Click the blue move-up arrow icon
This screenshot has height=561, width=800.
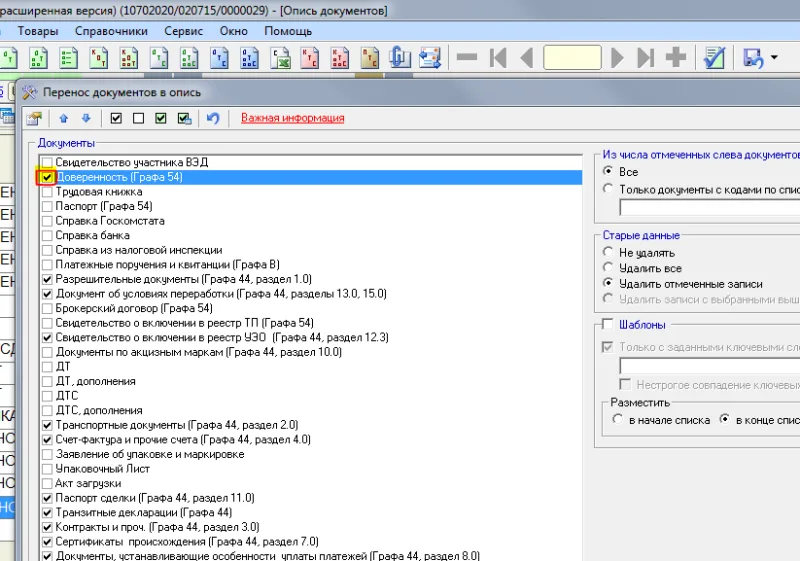coord(63,118)
